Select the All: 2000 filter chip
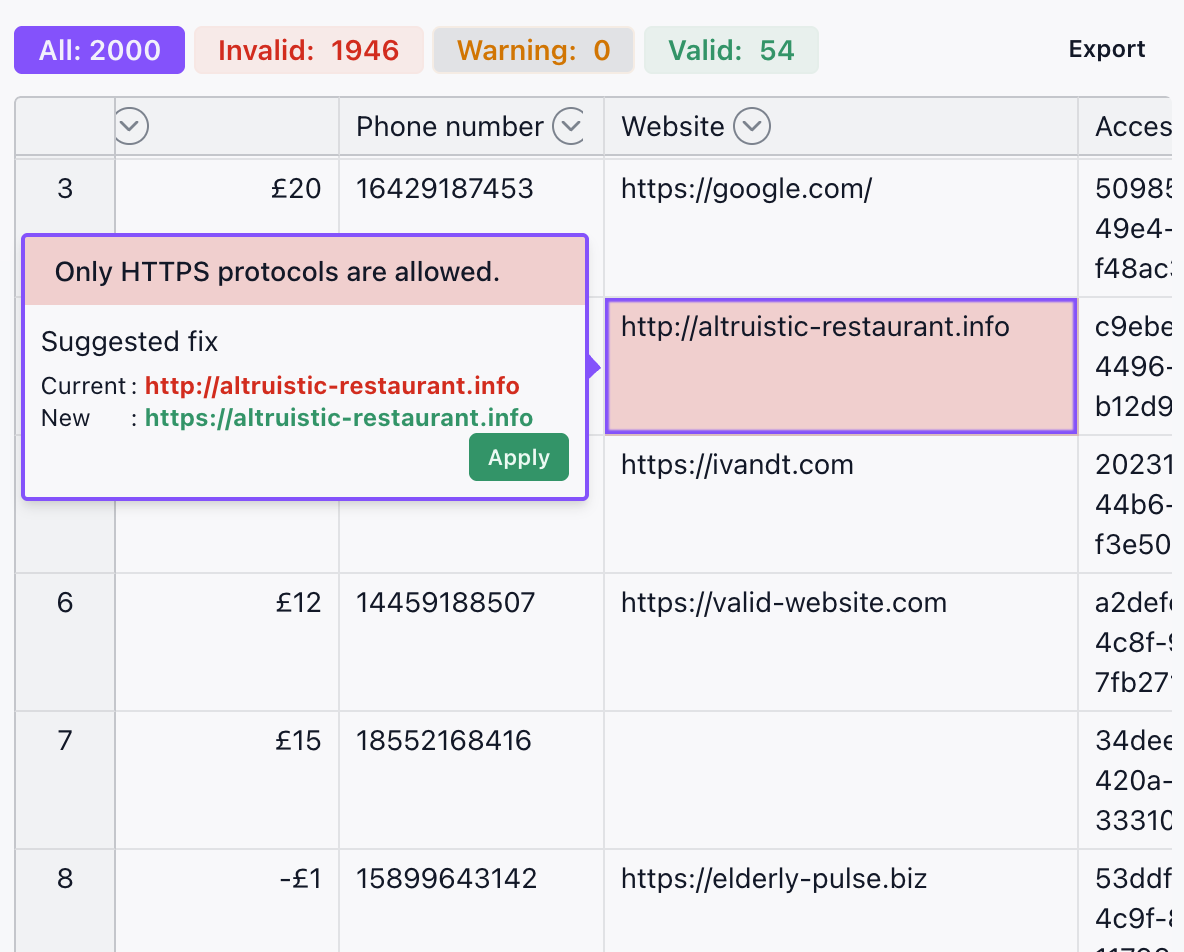 coord(99,48)
